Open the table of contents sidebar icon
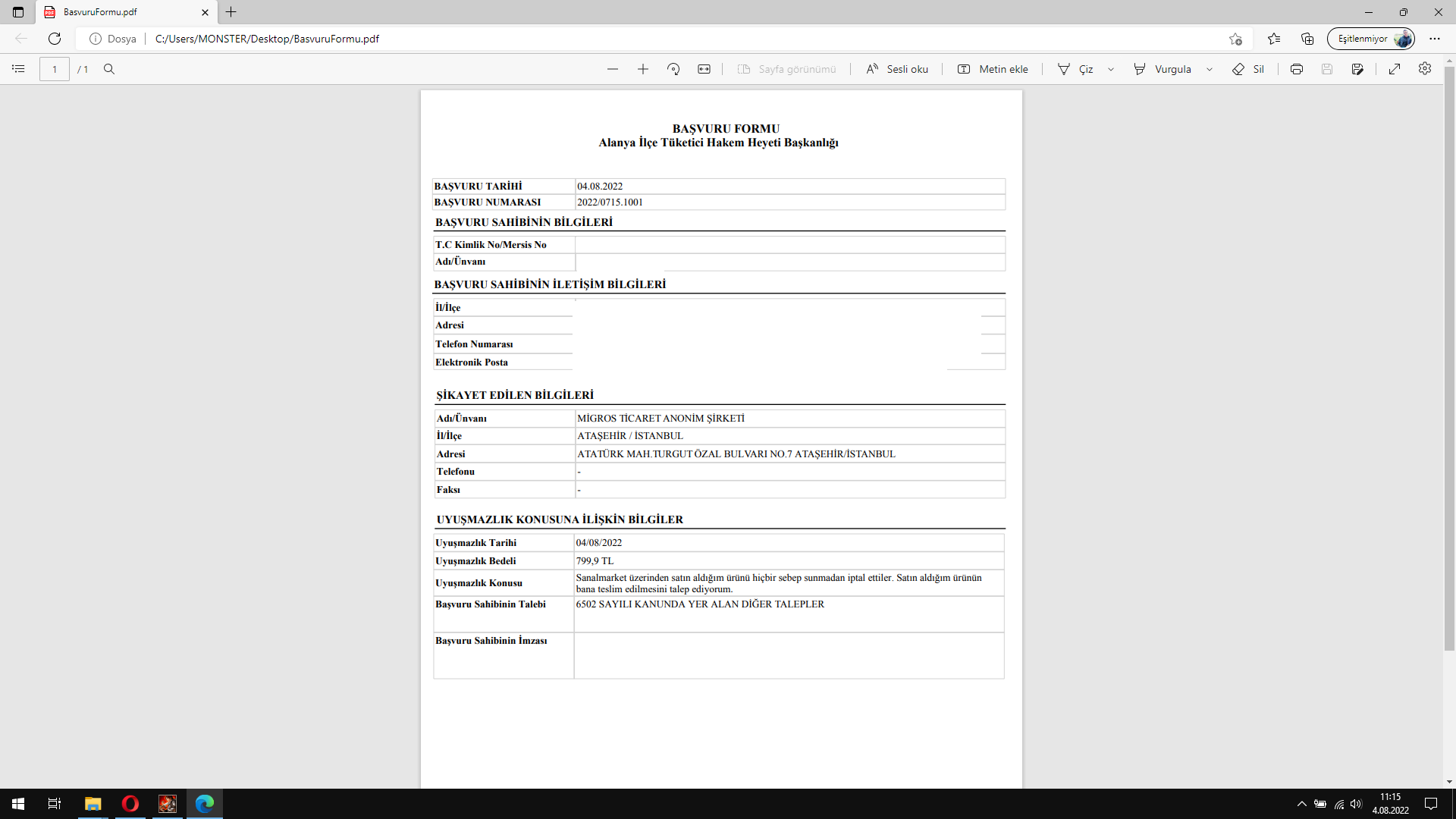 point(18,69)
